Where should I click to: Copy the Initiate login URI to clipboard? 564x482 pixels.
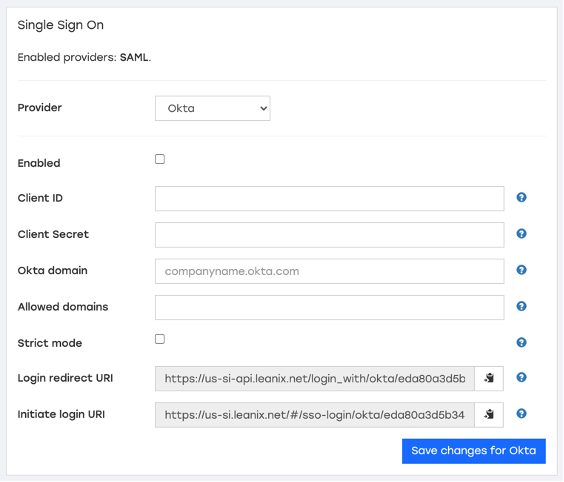click(x=489, y=415)
